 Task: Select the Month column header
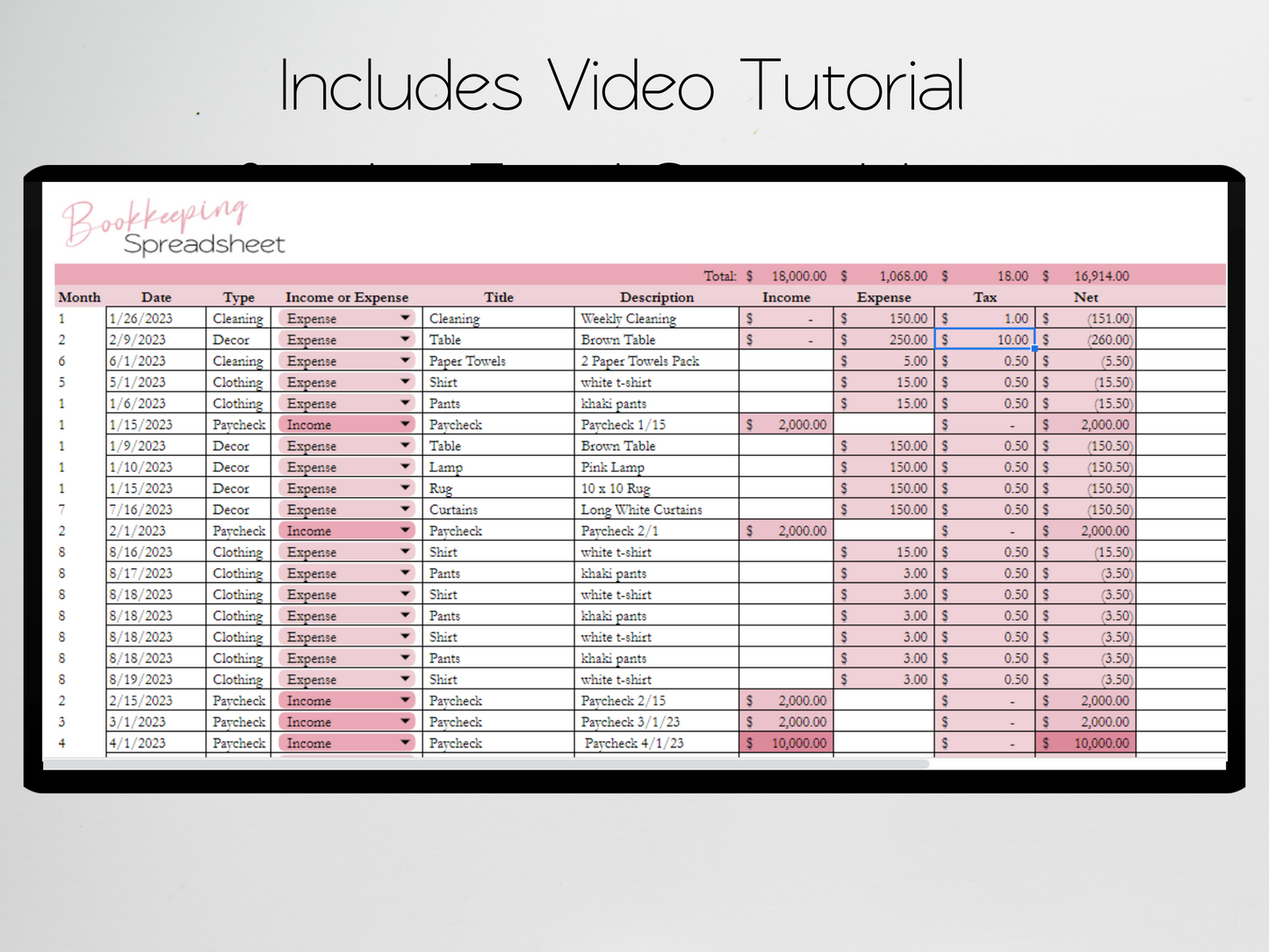coord(79,297)
